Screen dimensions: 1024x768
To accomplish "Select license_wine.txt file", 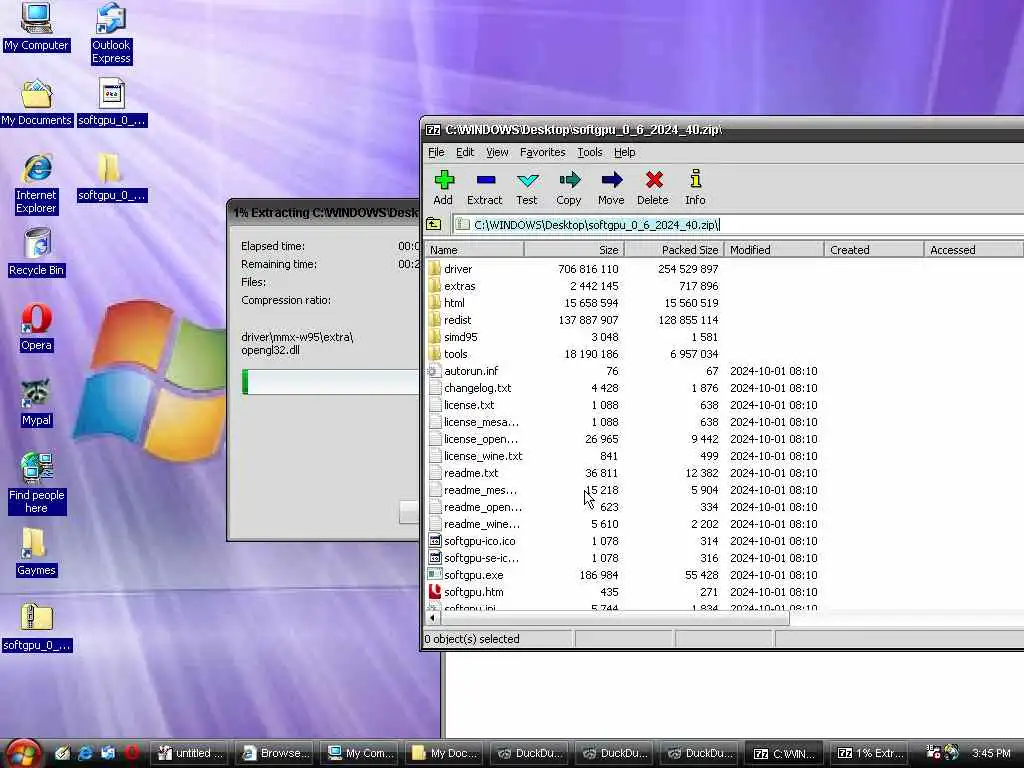I will [483, 456].
